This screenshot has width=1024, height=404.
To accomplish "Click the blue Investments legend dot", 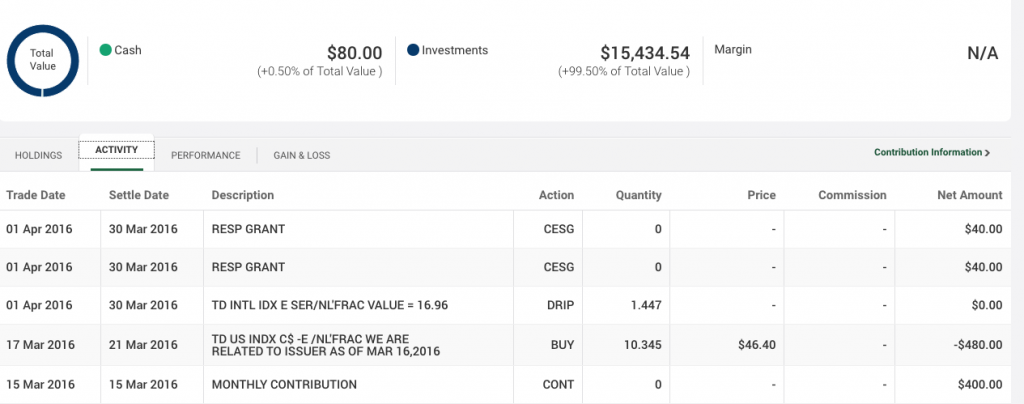I will pyautogui.click(x=413, y=50).
